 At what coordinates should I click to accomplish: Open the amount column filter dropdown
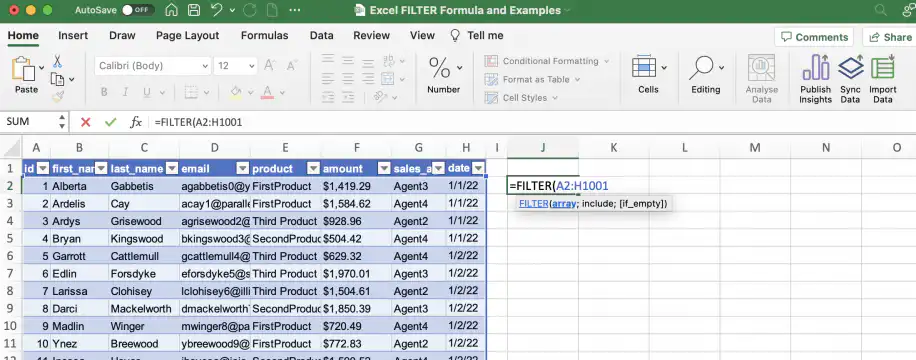click(x=384, y=168)
